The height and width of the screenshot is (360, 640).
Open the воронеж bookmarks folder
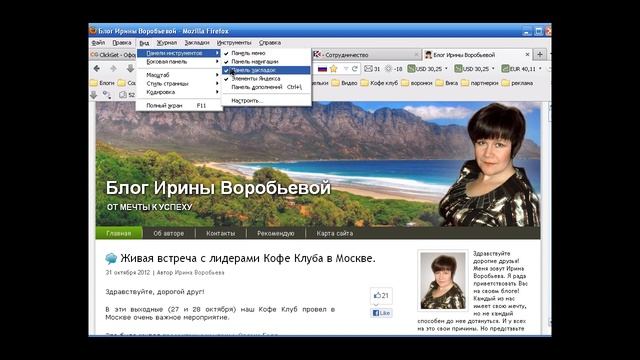(416, 83)
